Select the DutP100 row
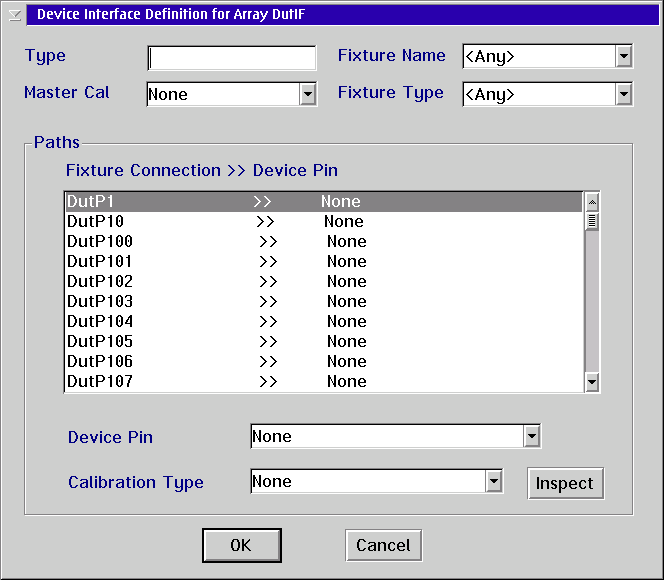Screen dimensions: 664x580 (x=324, y=241)
